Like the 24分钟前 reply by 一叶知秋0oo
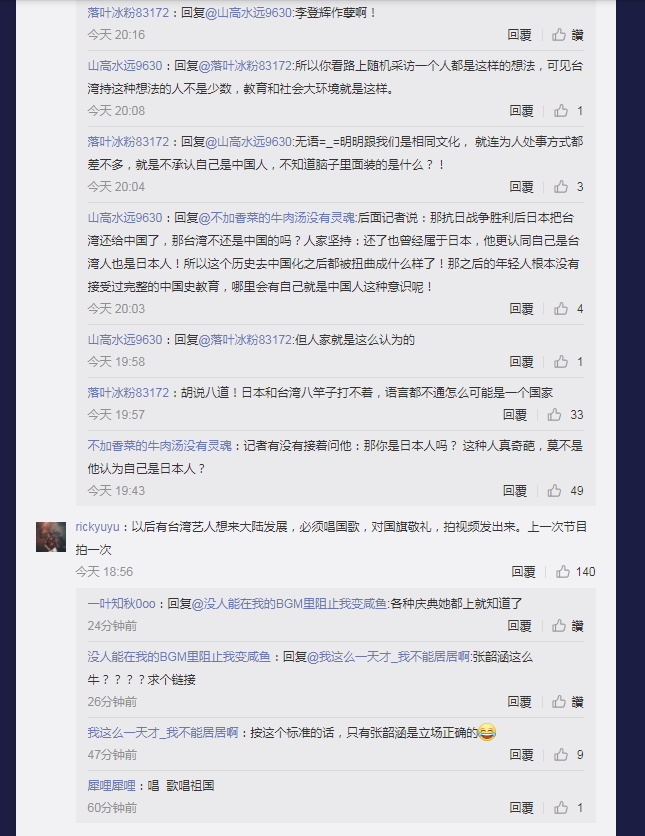Viewport: 645px width, 836px height. click(x=559, y=625)
